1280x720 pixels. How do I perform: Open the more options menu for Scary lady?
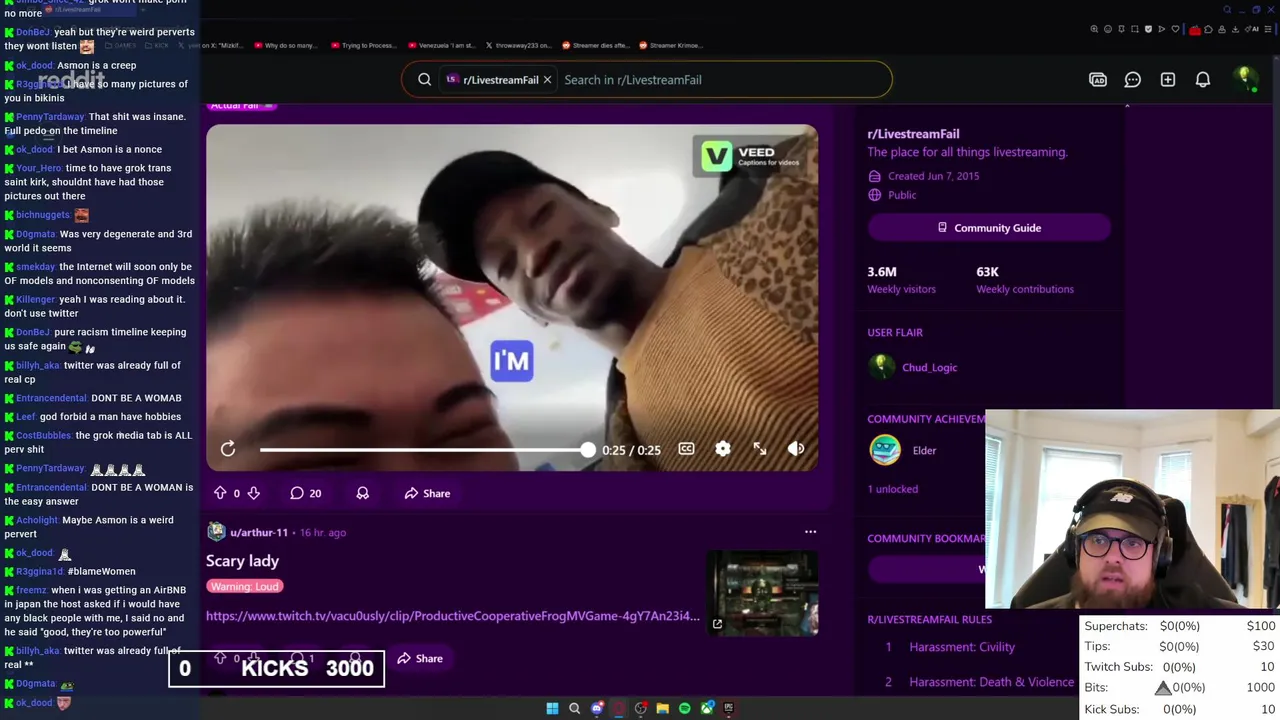click(810, 532)
